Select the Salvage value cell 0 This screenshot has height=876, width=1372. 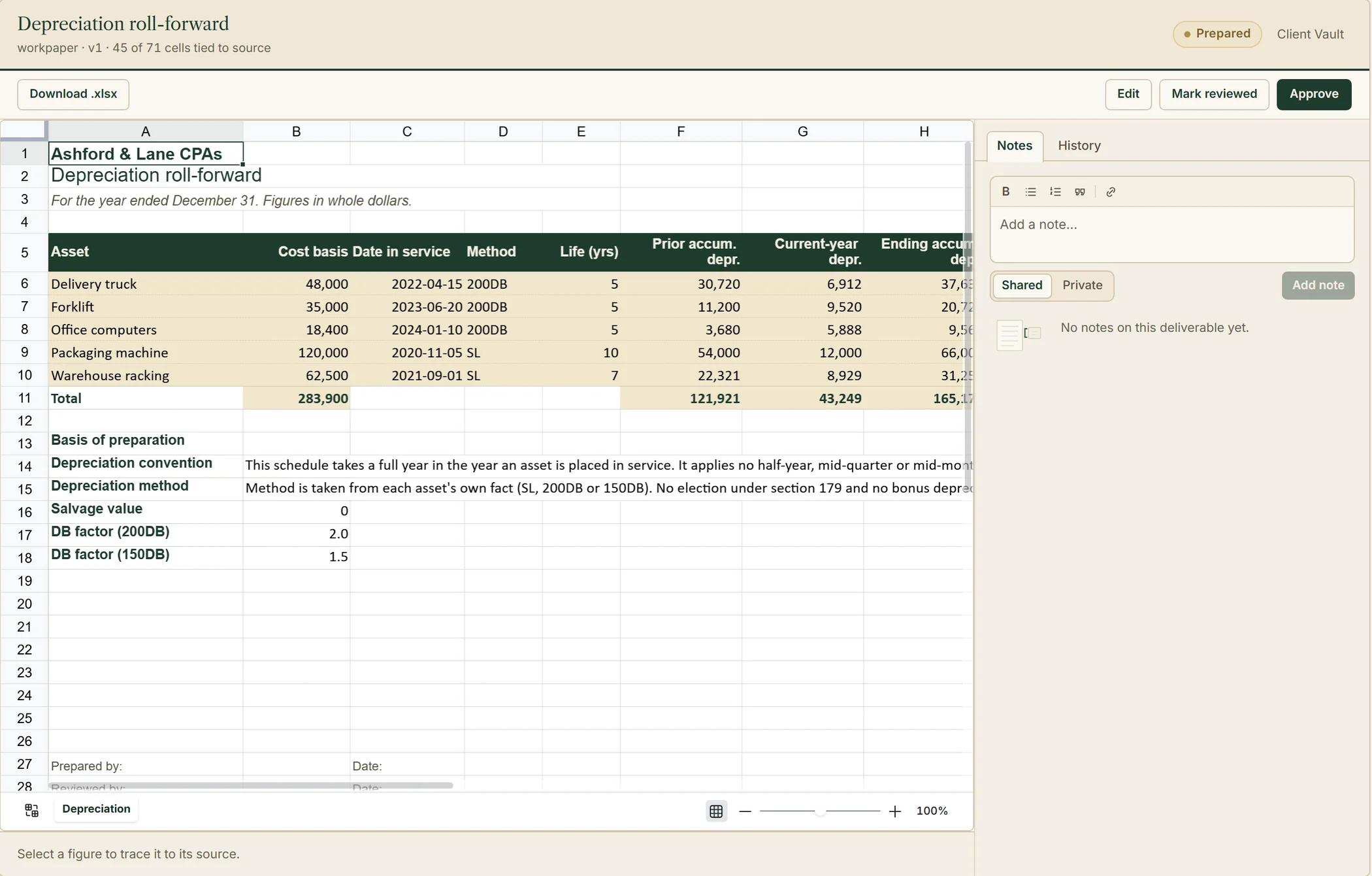(x=297, y=511)
